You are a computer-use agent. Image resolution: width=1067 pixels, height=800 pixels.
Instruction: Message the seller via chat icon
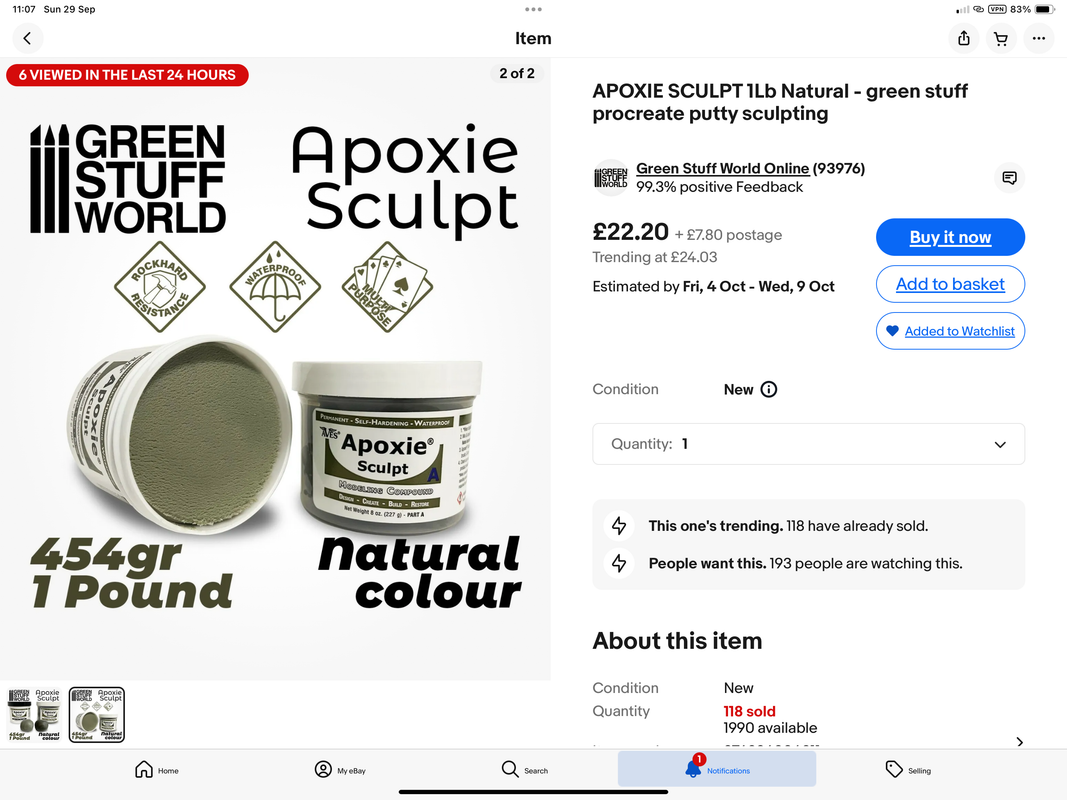tap(1009, 178)
